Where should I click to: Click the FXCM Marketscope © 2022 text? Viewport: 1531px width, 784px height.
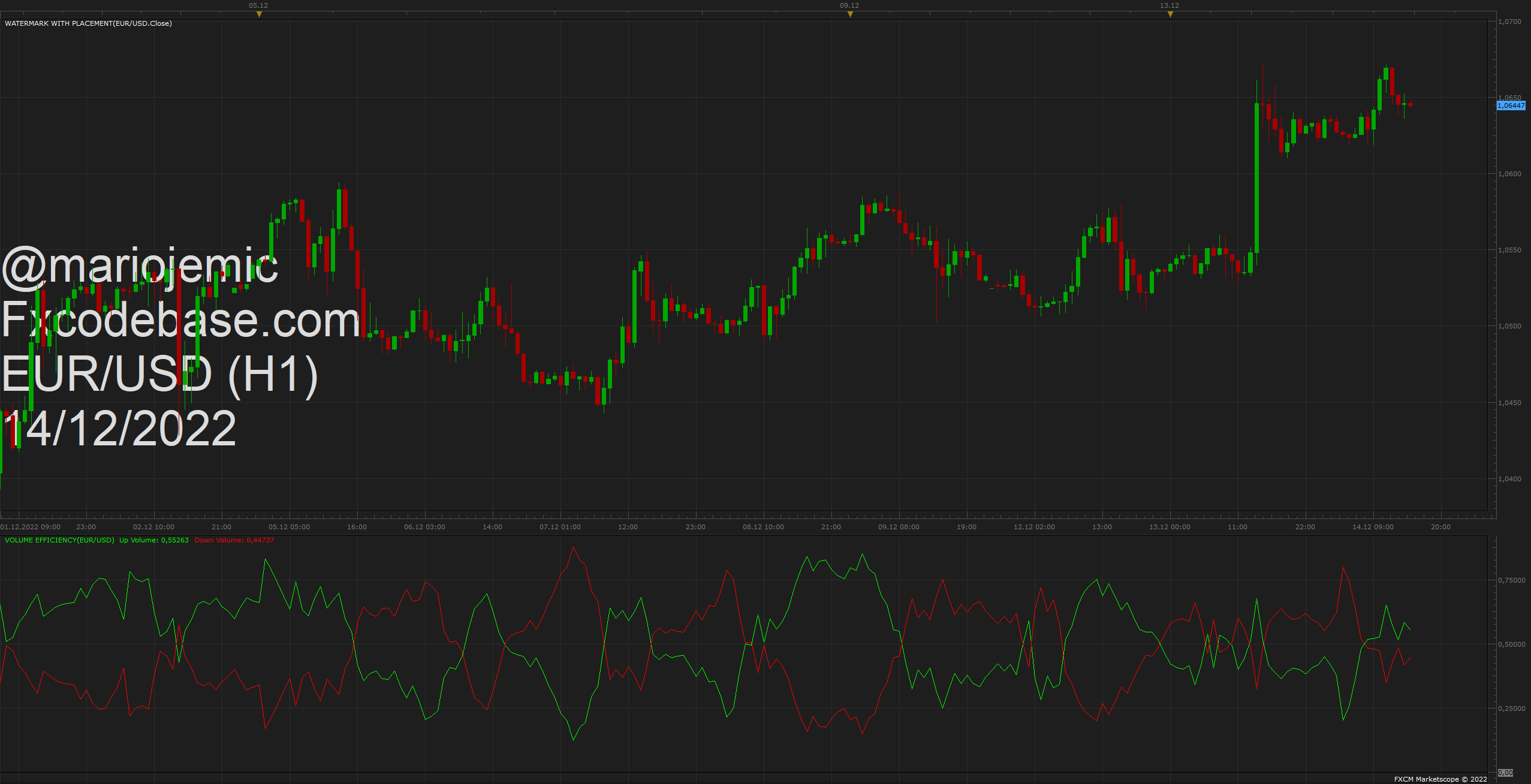(1440, 779)
